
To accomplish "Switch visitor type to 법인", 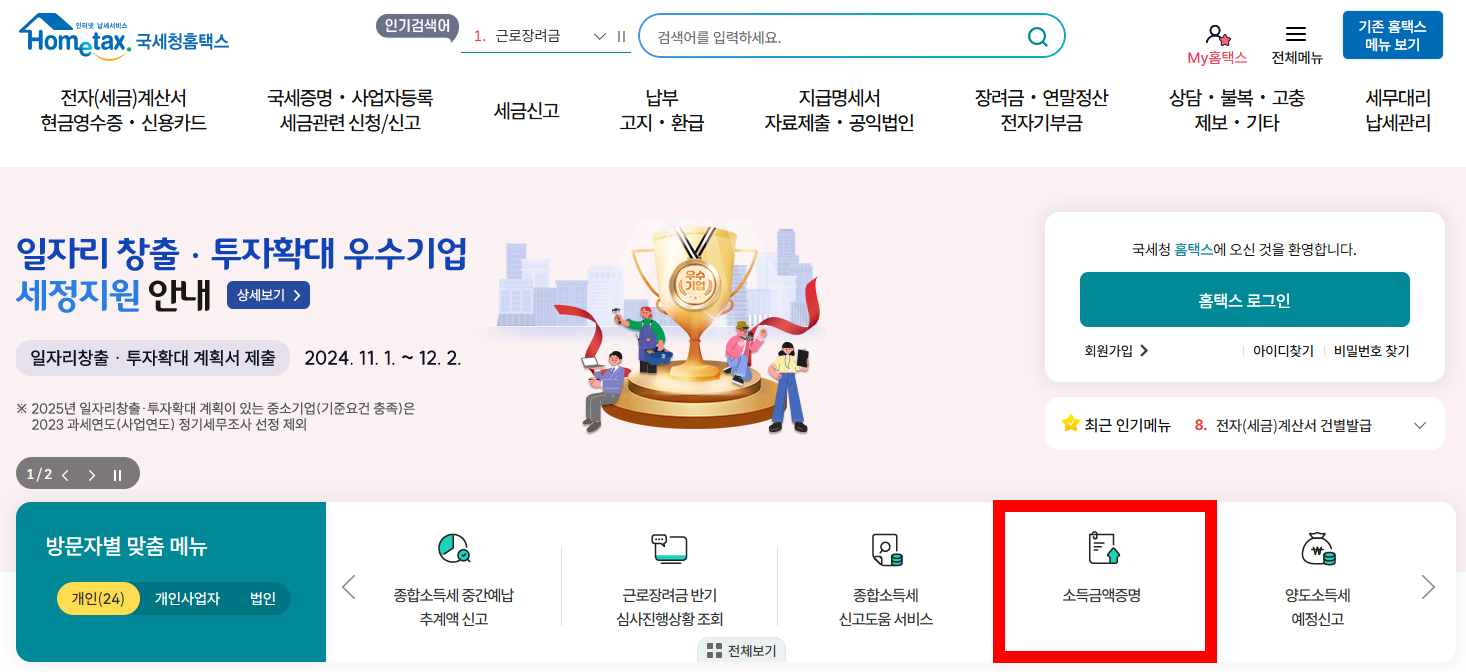I will tap(262, 599).
